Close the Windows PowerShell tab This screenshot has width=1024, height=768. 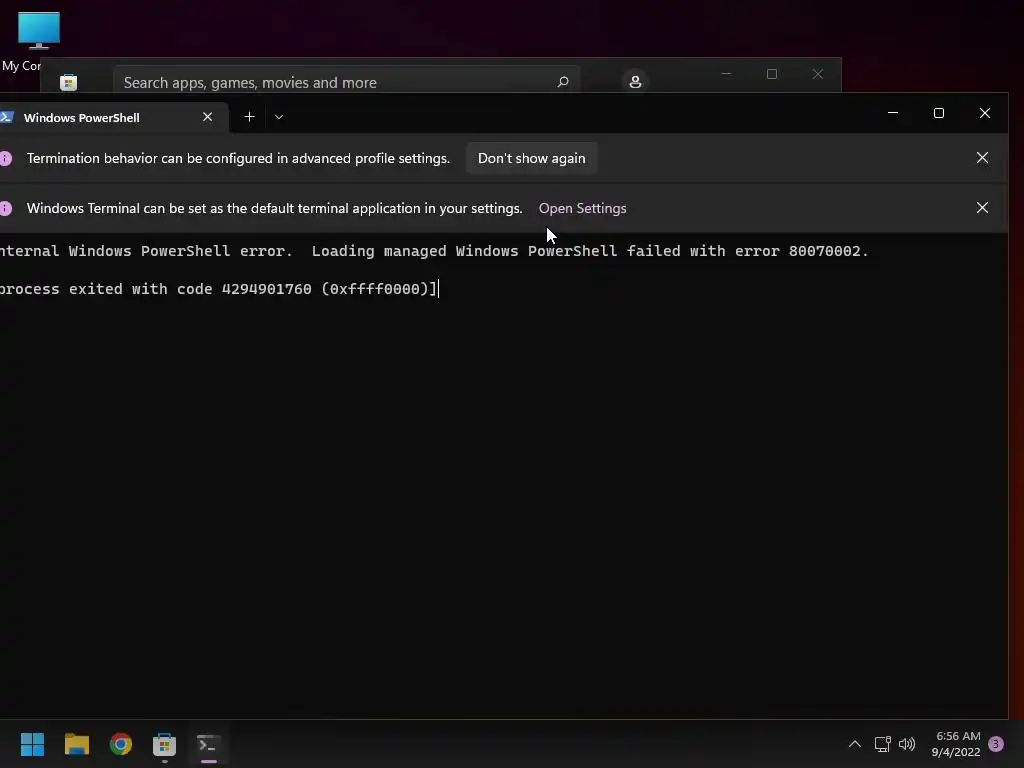(208, 117)
